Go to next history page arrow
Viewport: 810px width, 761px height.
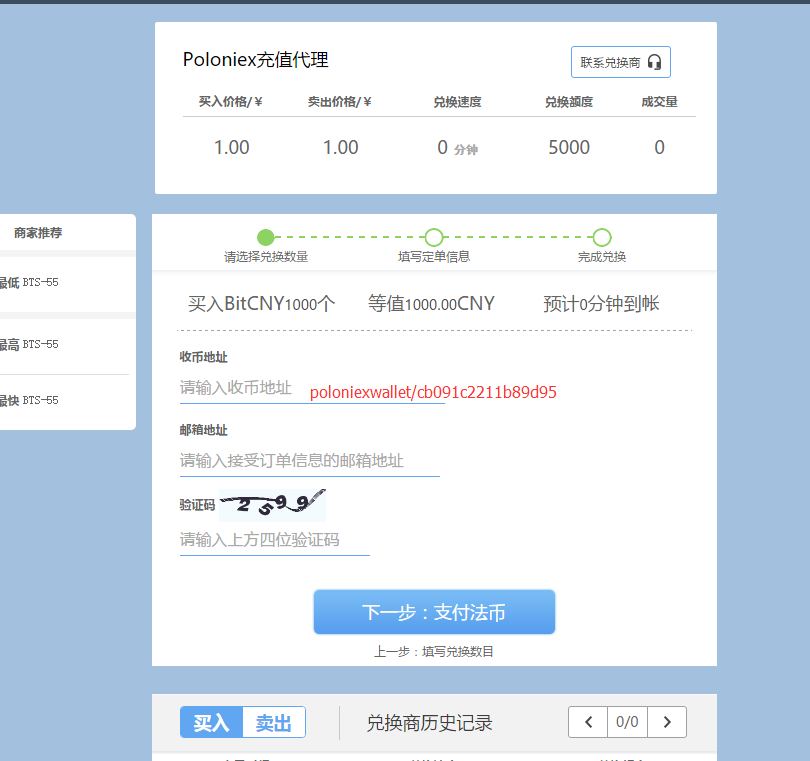click(667, 722)
